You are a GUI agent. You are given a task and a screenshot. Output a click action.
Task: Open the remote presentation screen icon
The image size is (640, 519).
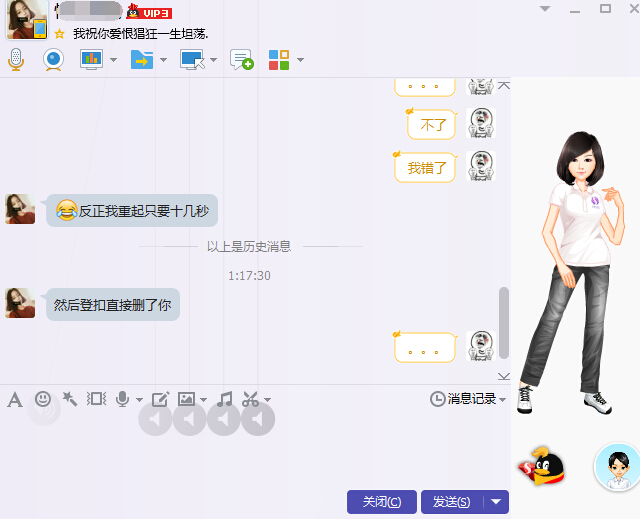(x=91, y=60)
